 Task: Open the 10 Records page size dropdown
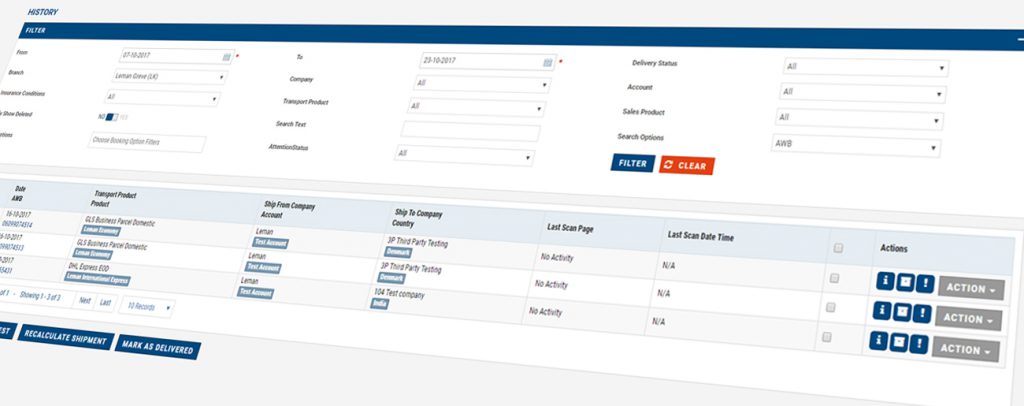tap(146, 307)
